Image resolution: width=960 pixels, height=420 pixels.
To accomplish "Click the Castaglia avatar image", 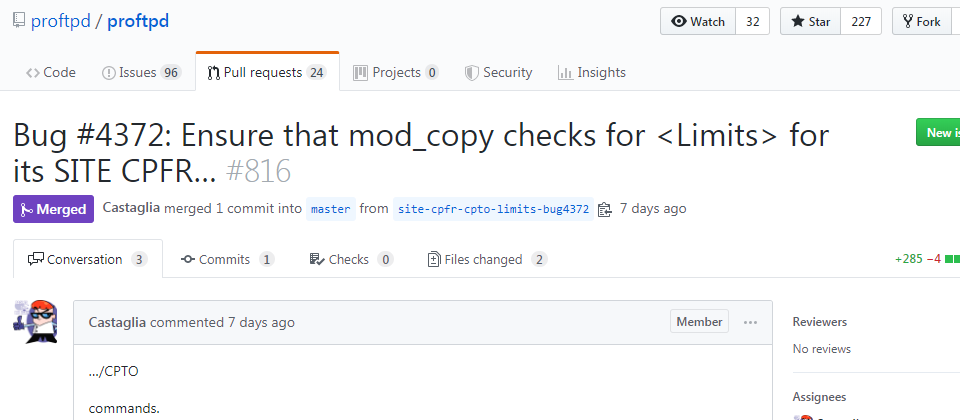I will pyautogui.click(x=35, y=322).
